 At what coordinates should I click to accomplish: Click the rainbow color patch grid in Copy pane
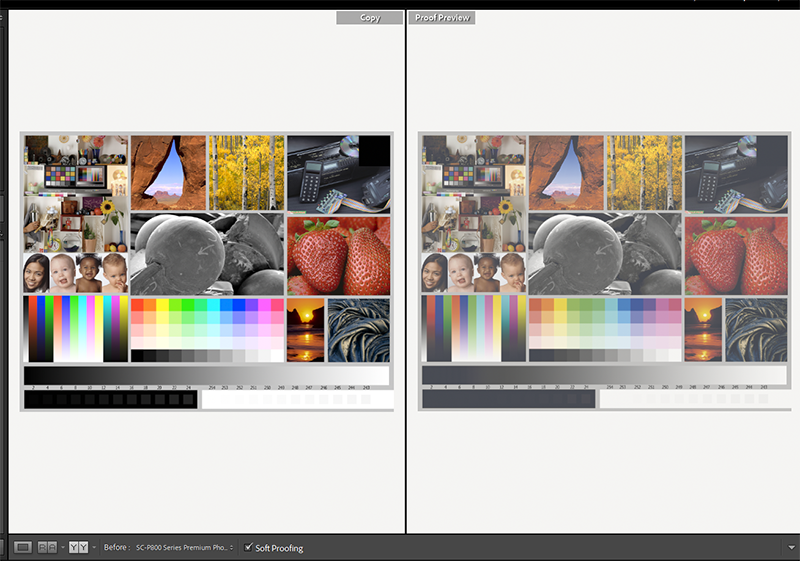point(207,323)
